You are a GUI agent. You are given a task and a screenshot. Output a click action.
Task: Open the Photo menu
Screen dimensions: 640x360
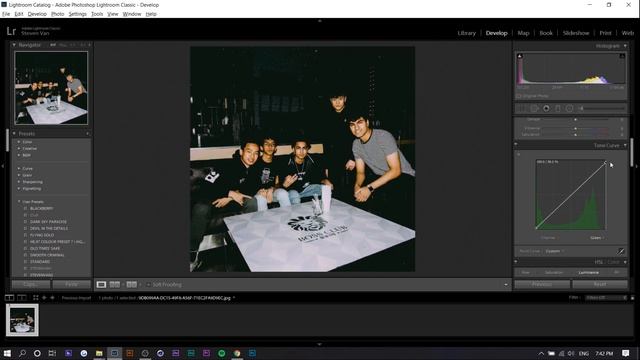coord(57,14)
